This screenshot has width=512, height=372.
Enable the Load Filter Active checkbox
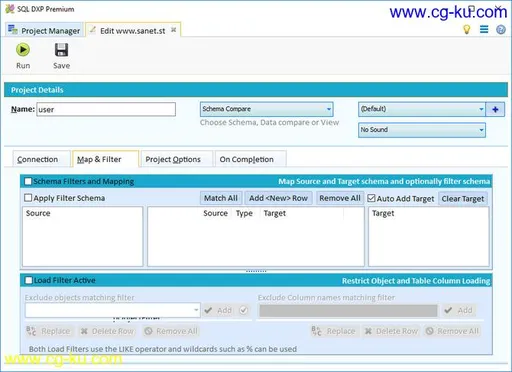(x=29, y=280)
